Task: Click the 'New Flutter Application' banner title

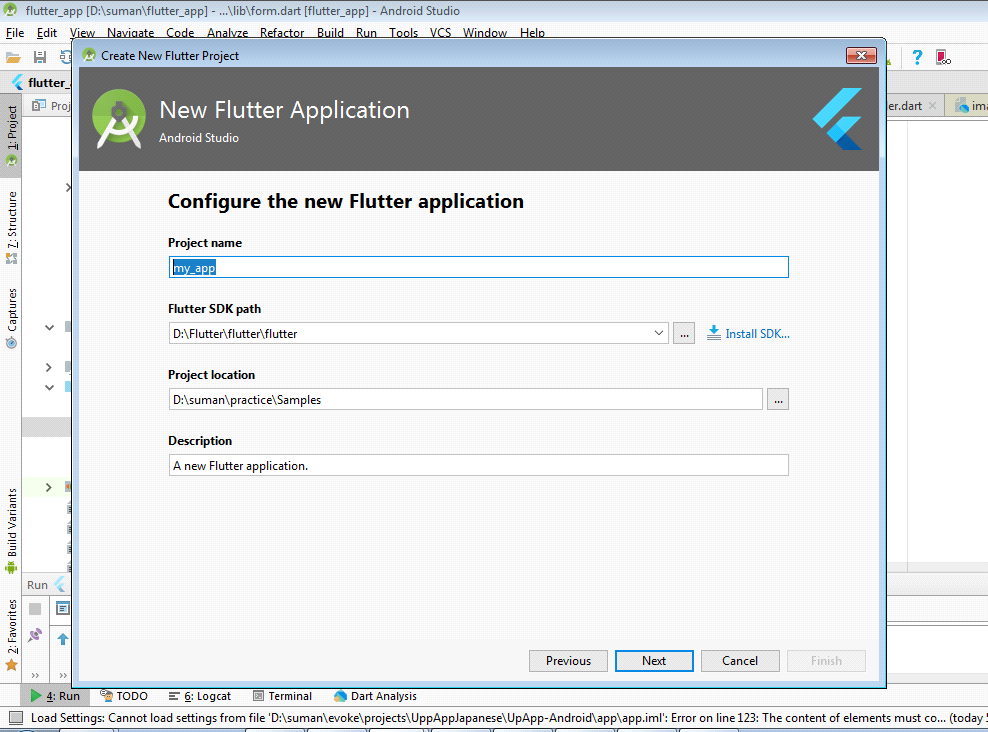Action: (284, 110)
